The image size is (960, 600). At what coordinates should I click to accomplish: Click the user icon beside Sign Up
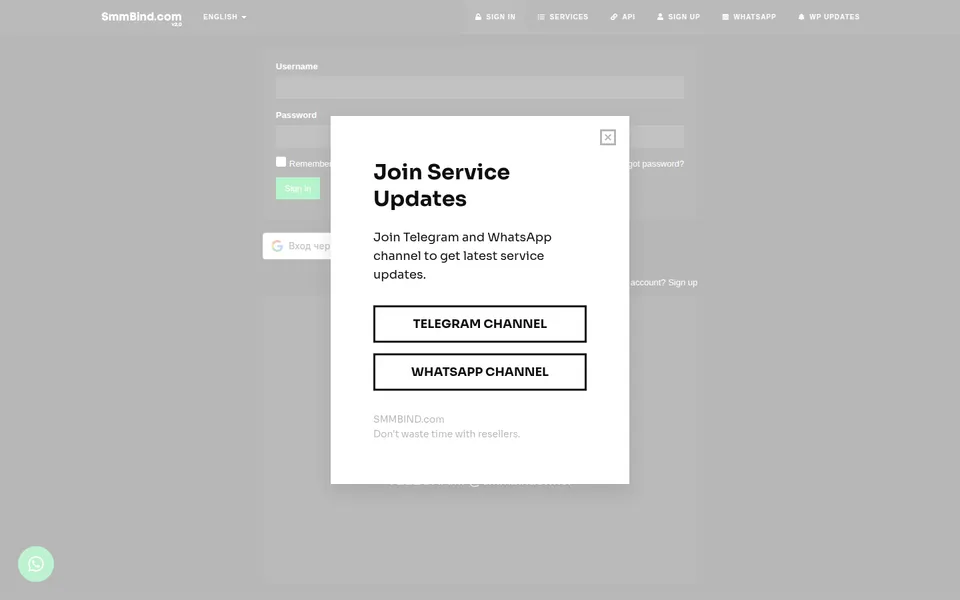[660, 17]
